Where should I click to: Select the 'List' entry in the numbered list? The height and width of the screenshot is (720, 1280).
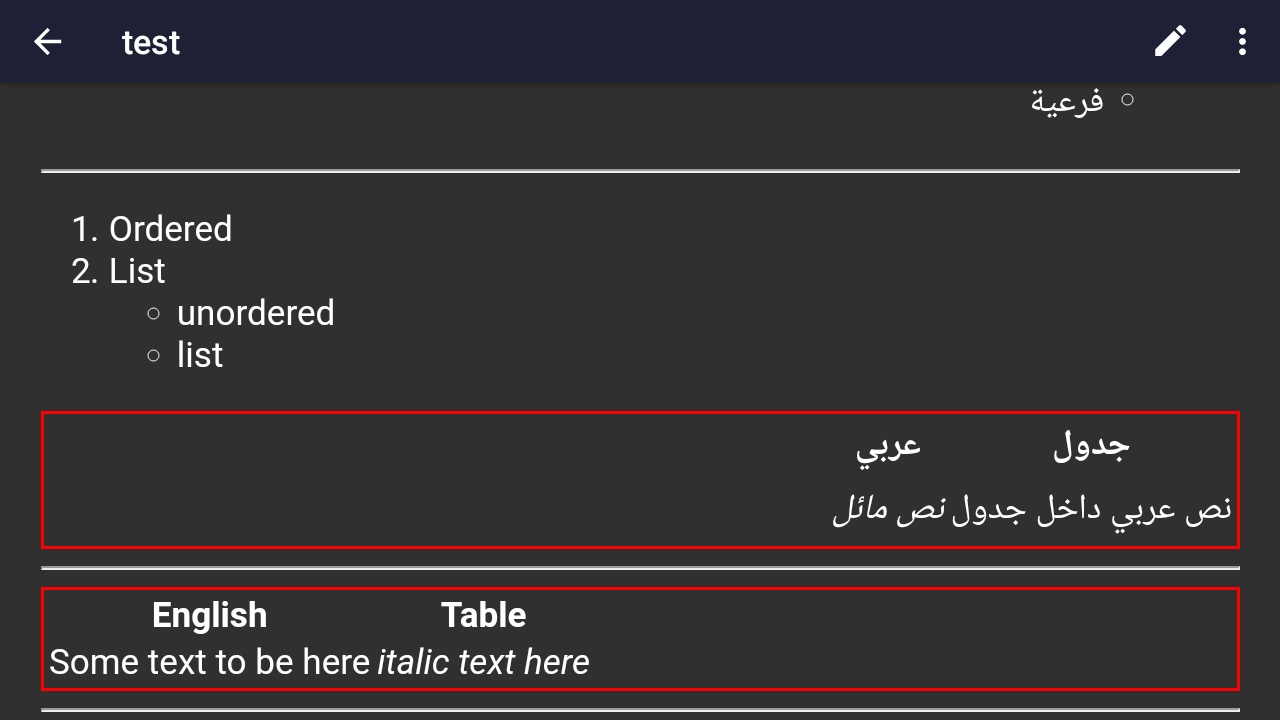[137, 270]
